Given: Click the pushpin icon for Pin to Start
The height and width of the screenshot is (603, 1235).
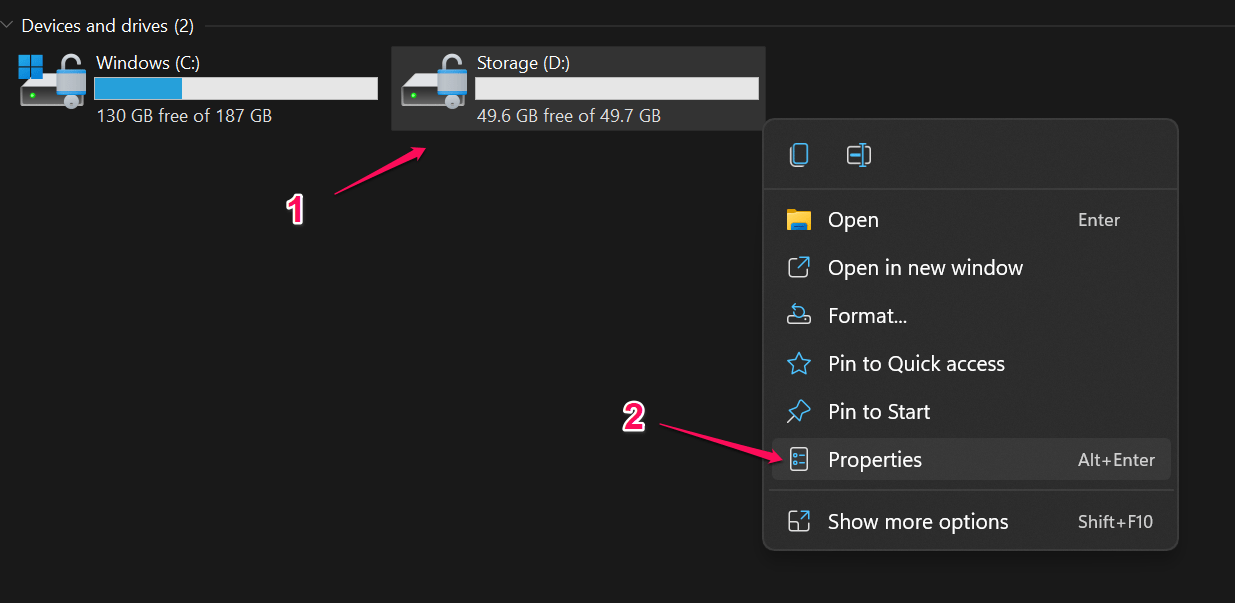Looking at the screenshot, I should pos(798,412).
